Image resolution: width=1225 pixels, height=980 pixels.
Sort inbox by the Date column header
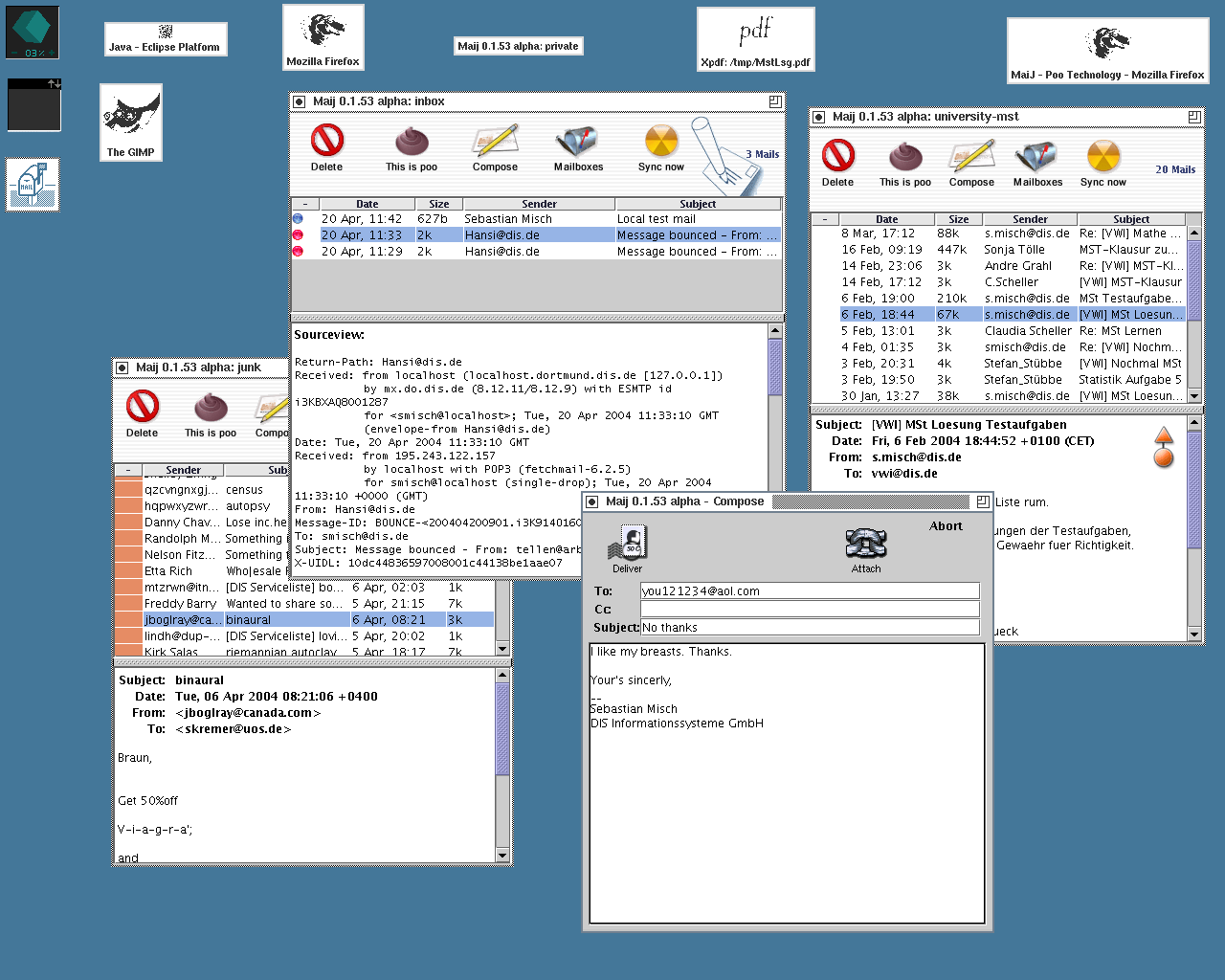[x=367, y=204]
